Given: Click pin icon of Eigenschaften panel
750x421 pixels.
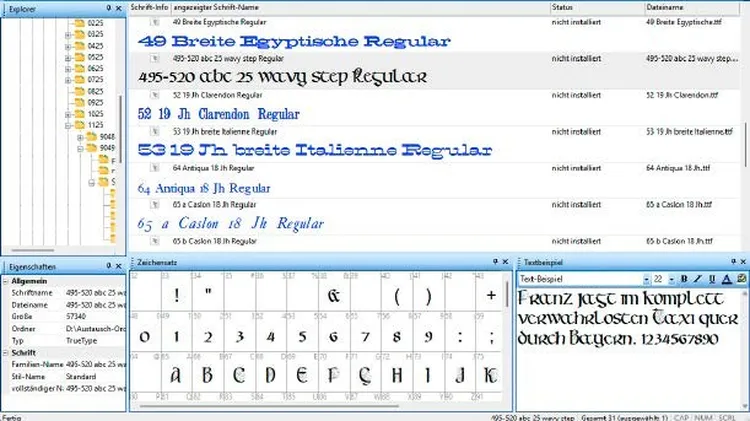Looking at the screenshot, I should coord(107,268).
